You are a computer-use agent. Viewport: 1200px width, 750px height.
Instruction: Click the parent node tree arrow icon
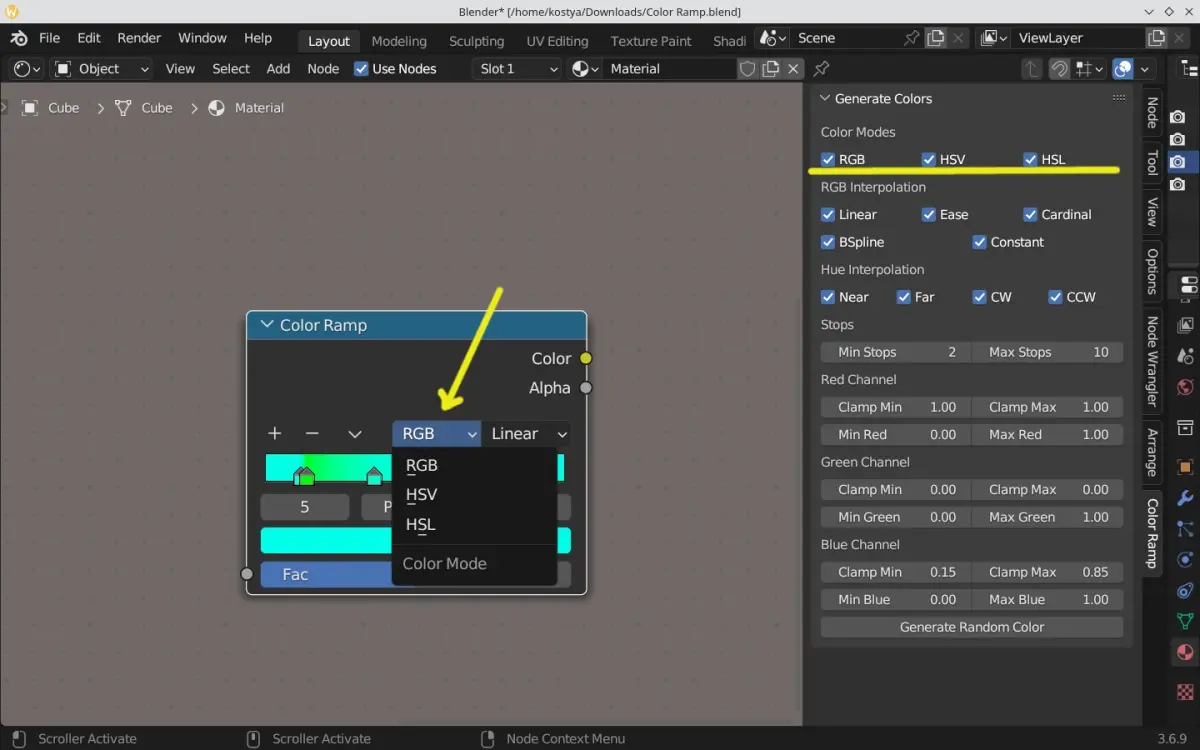click(x=1031, y=69)
